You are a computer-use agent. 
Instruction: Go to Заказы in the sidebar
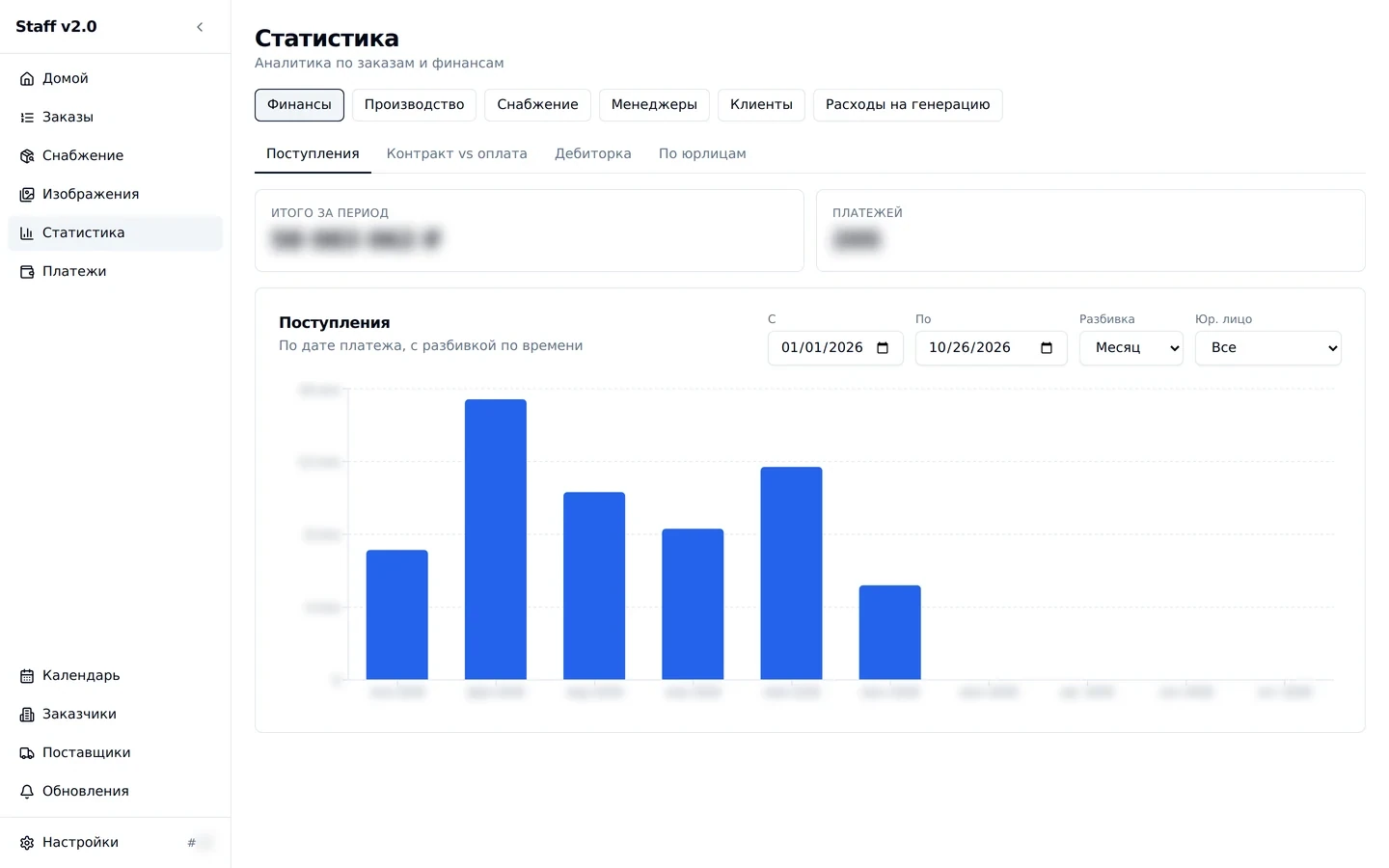116,118
